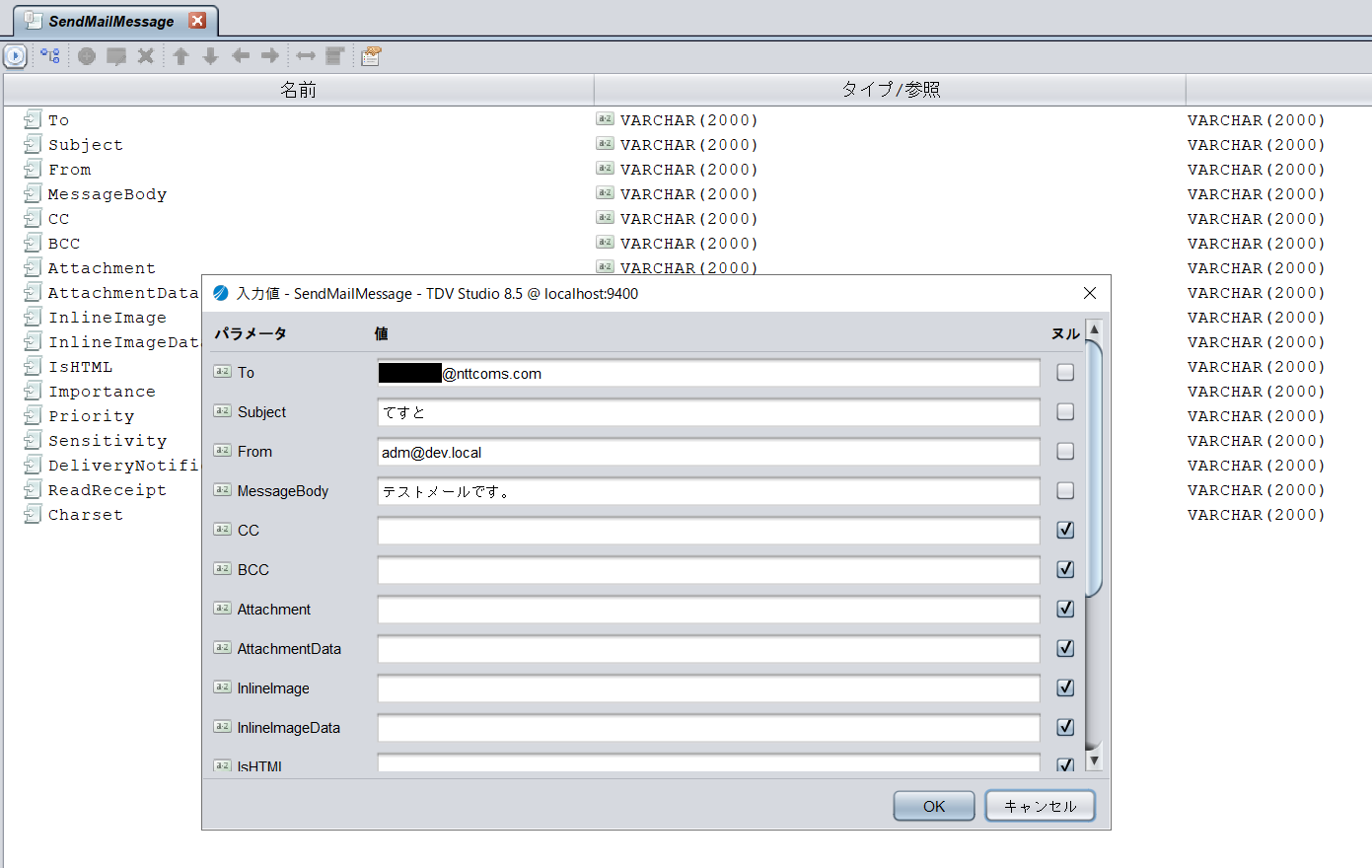1372x868 pixels.
Task: Click the BCC value input field
Action: (708, 570)
